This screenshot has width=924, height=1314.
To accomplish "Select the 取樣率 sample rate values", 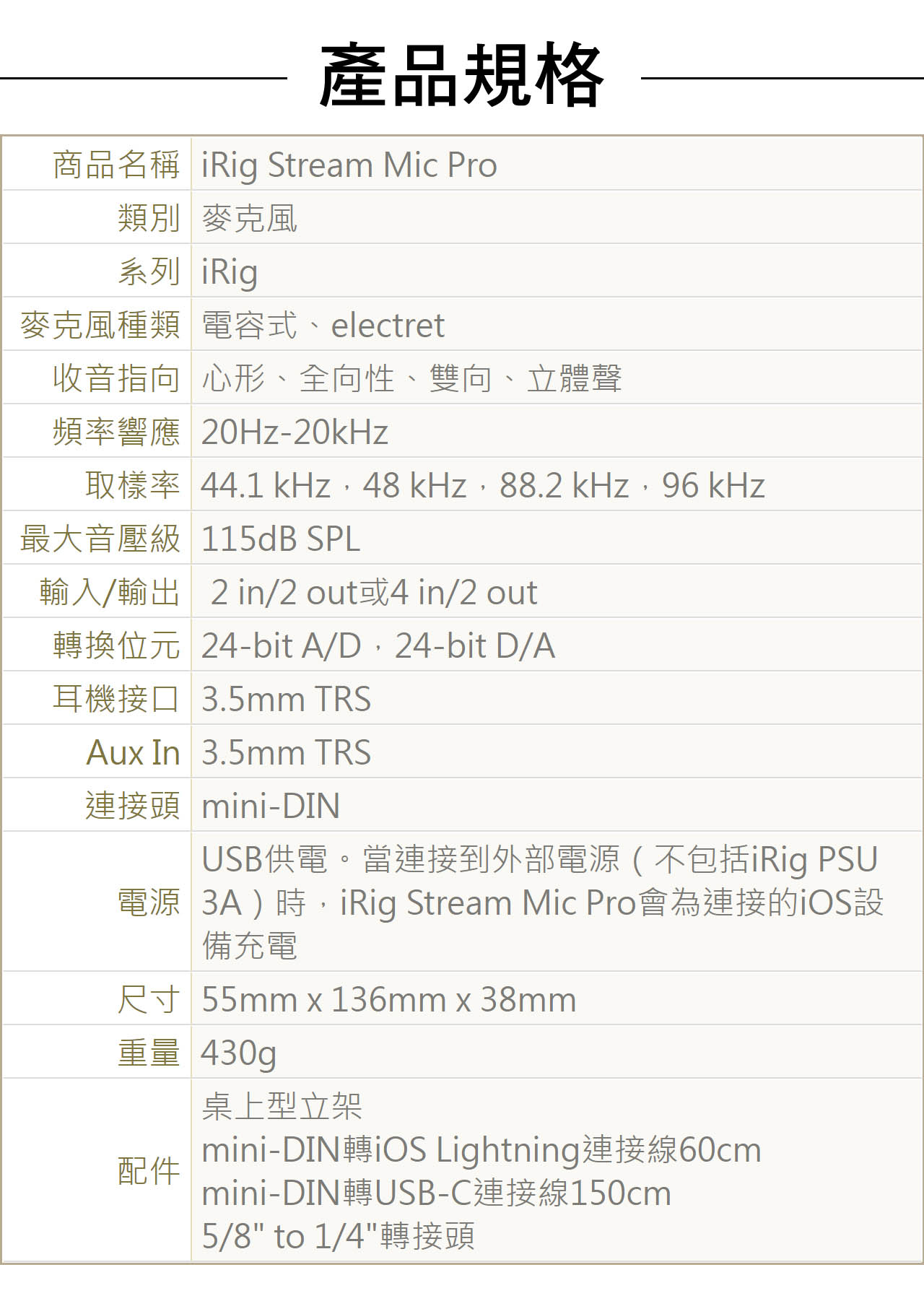I will pyautogui.click(x=483, y=485).
